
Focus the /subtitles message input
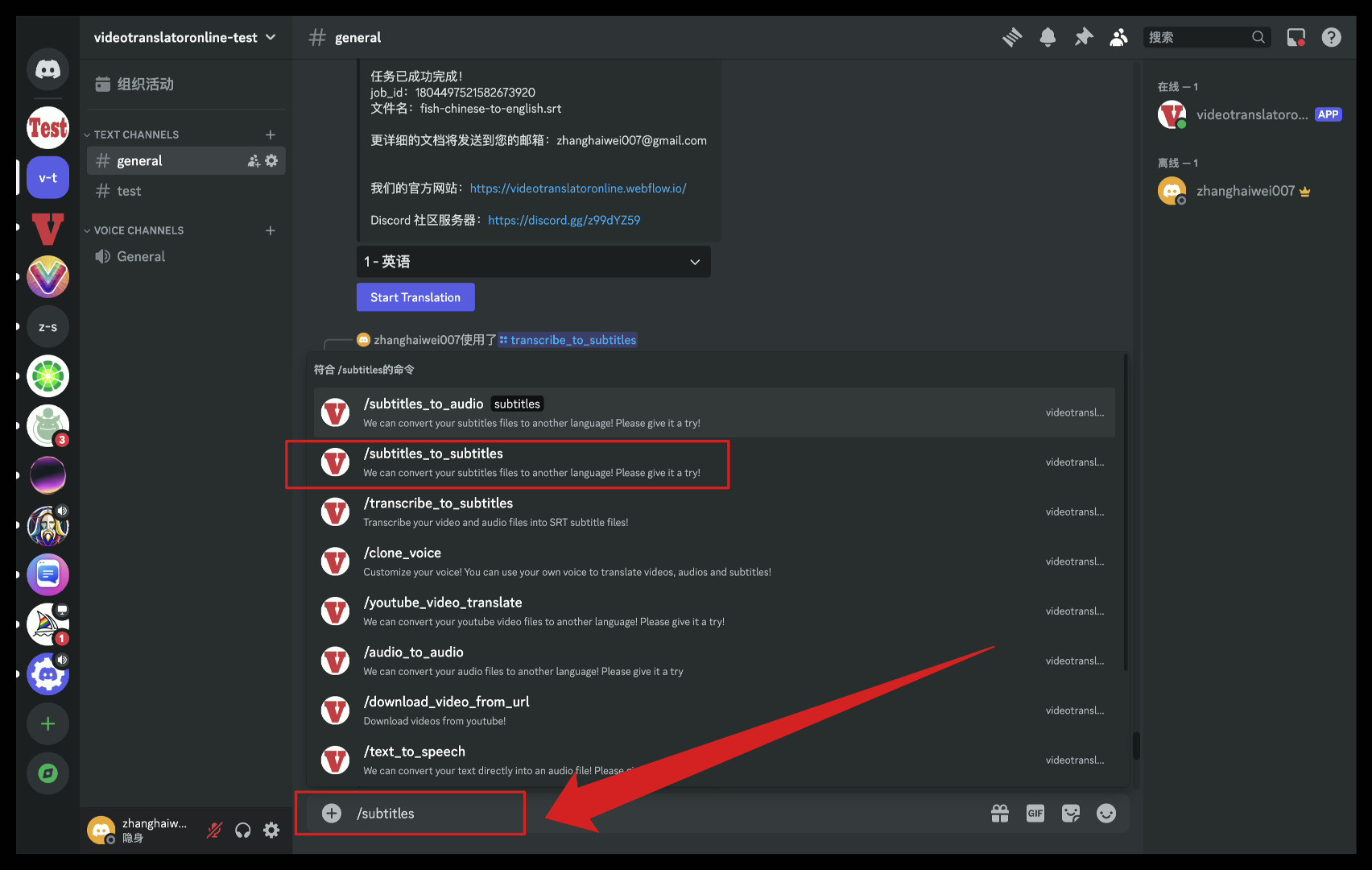(660, 814)
